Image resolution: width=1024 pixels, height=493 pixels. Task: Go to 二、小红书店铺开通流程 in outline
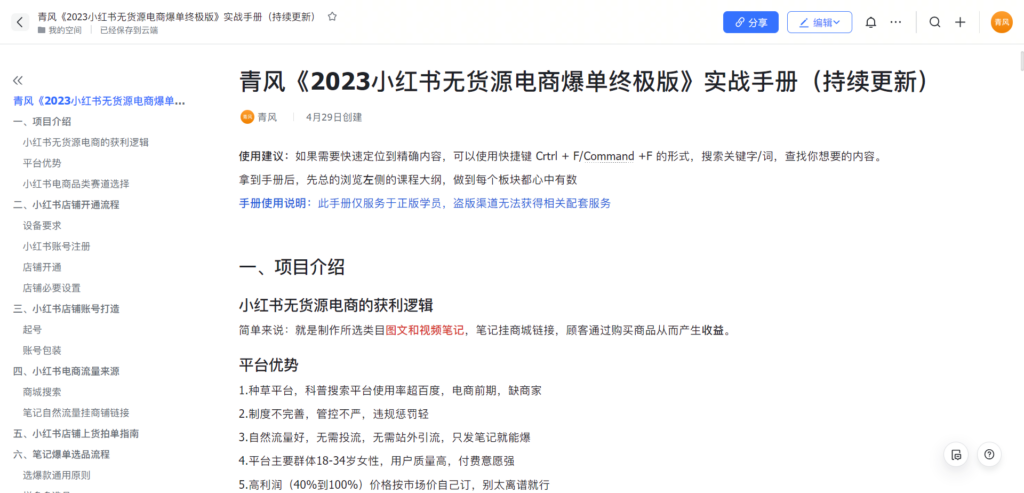[x=66, y=204]
